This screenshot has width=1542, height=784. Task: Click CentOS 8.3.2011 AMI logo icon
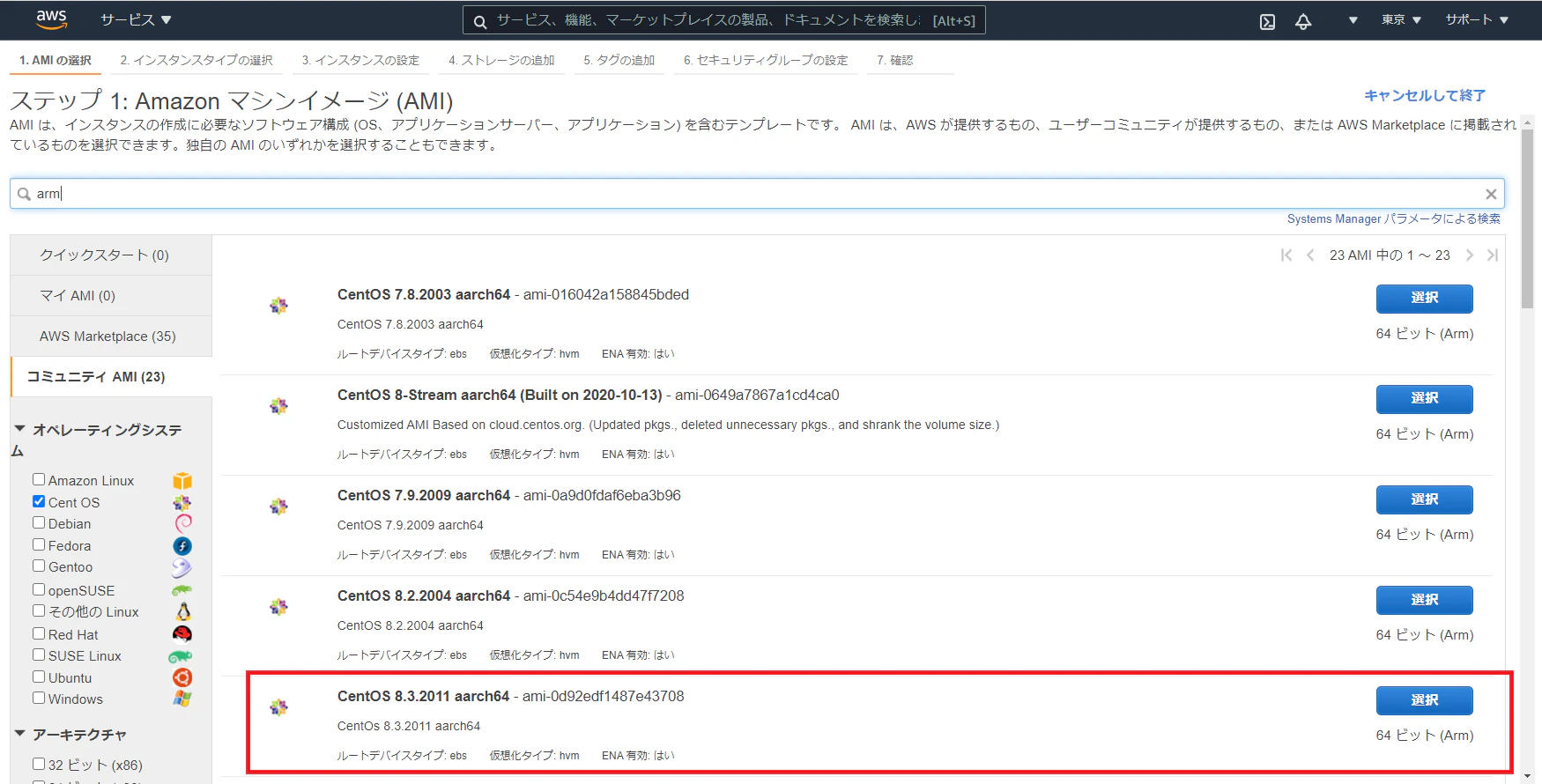(278, 707)
